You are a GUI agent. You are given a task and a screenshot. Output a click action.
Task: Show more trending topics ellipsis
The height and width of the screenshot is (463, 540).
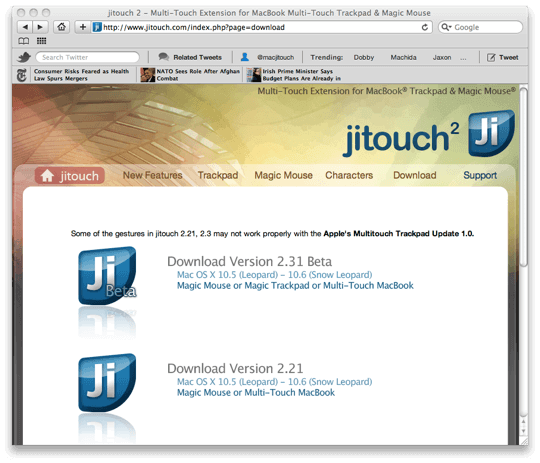[463, 58]
